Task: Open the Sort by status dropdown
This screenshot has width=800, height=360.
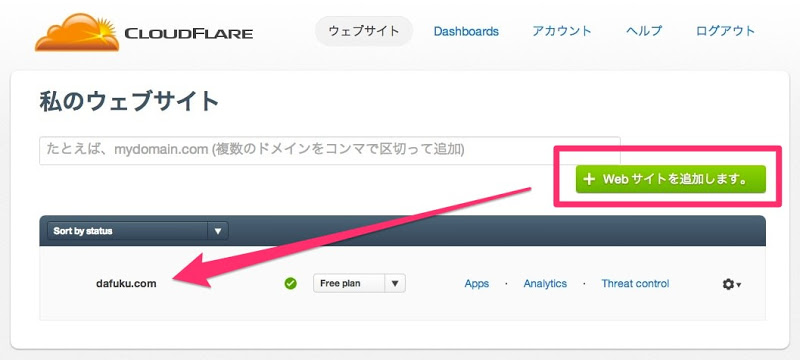Action: [x=138, y=231]
